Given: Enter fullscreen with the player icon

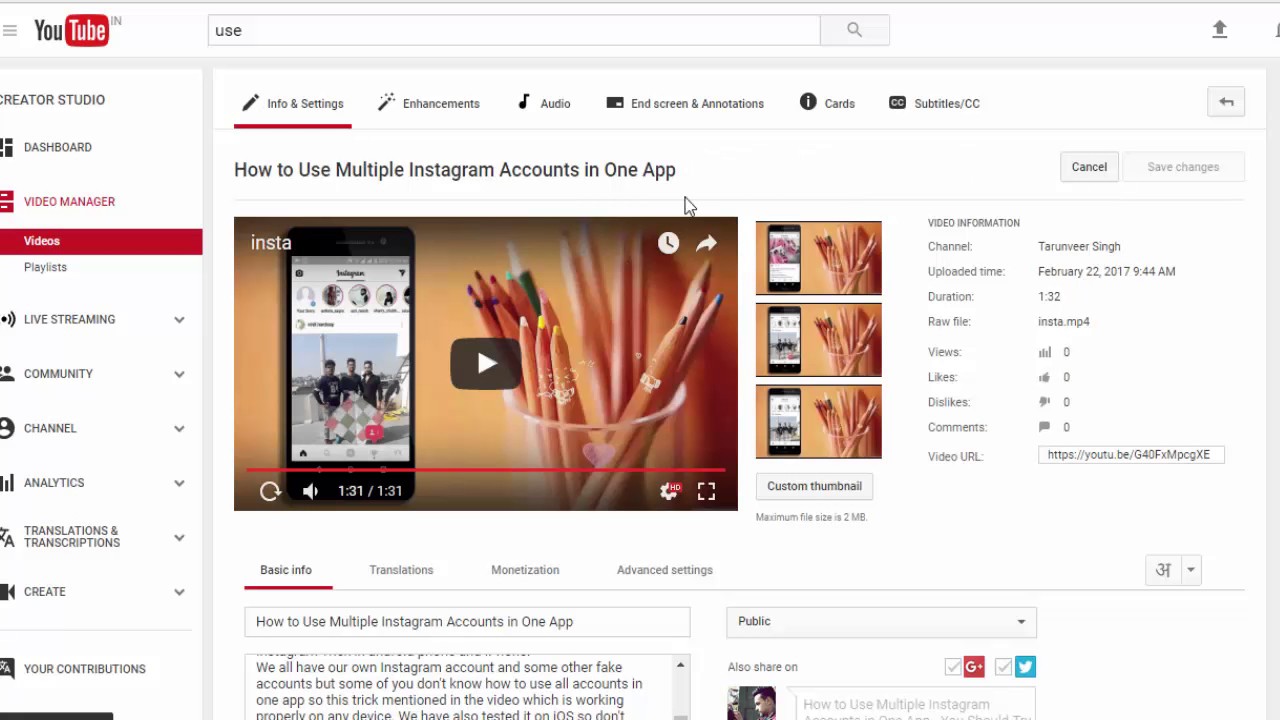Looking at the screenshot, I should coord(706,491).
